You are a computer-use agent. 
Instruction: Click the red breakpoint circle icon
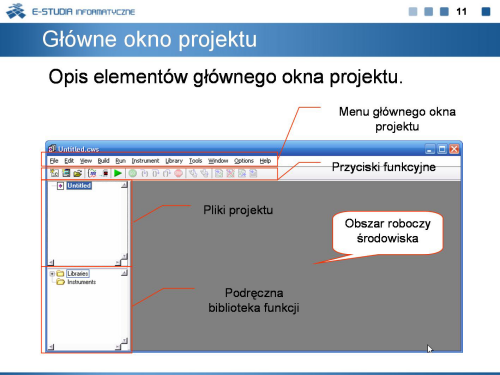coord(179,173)
